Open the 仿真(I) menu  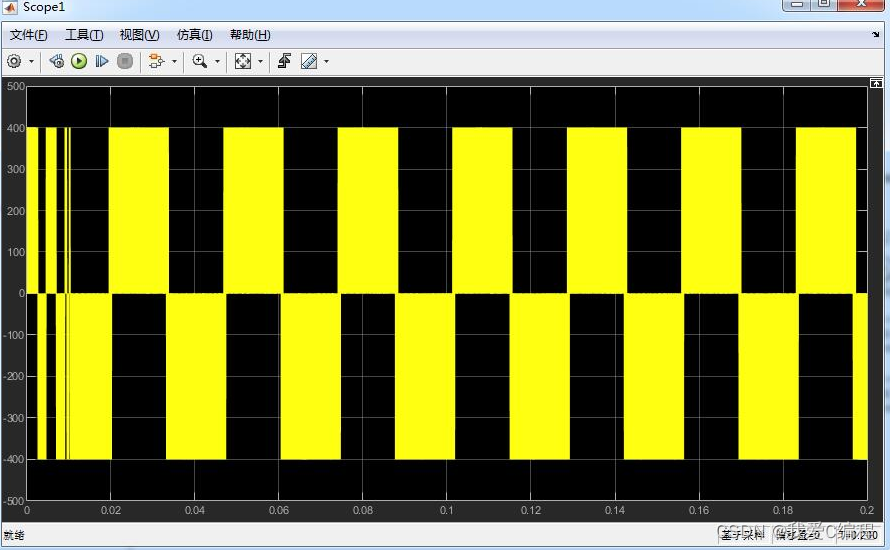pos(194,35)
